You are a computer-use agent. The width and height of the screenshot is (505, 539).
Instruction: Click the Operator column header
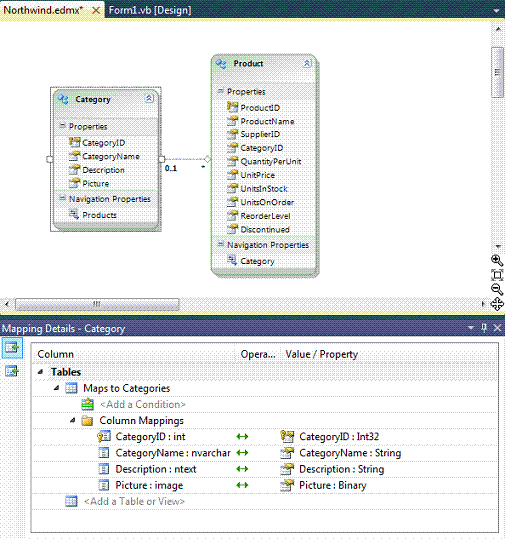pyautogui.click(x=258, y=354)
